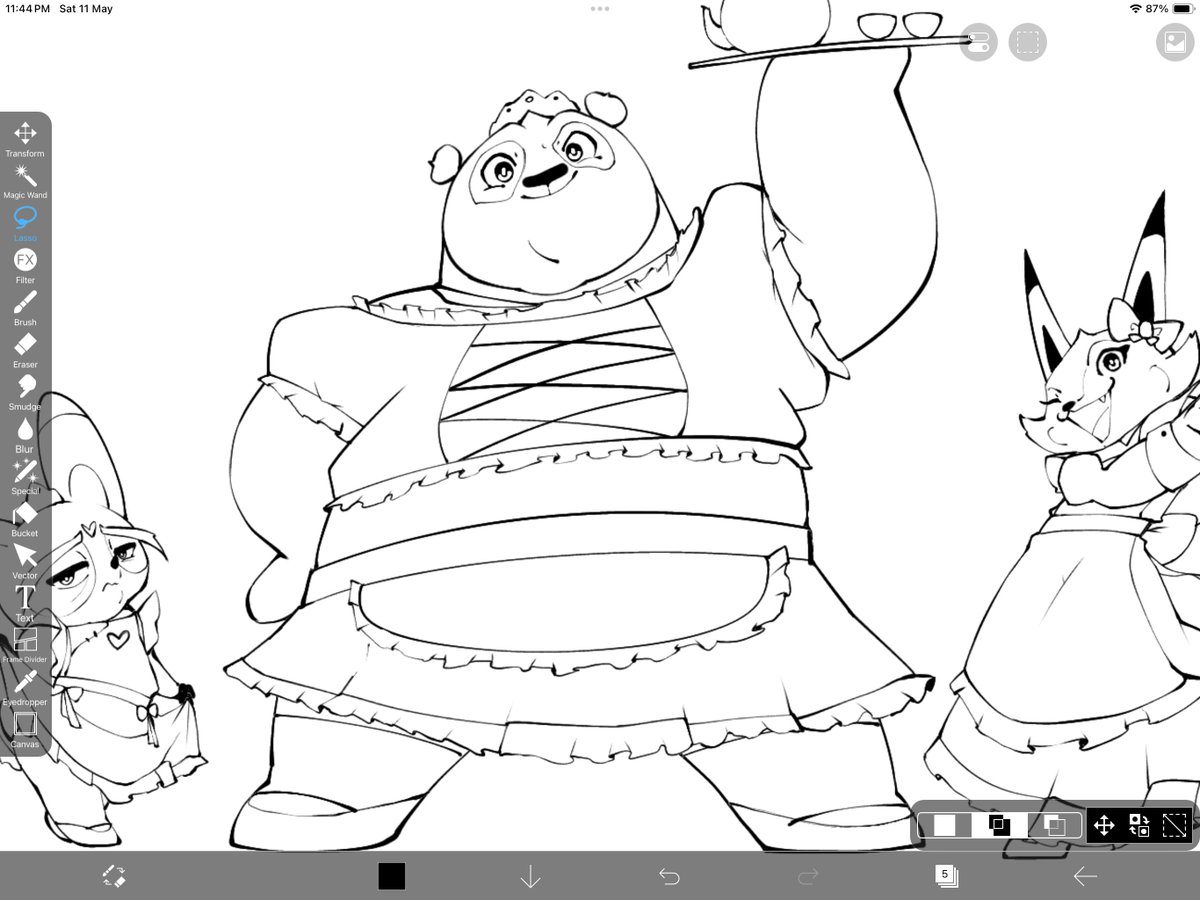This screenshot has width=1200, height=900.
Task: Select the Lasso tool
Action: (x=25, y=223)
